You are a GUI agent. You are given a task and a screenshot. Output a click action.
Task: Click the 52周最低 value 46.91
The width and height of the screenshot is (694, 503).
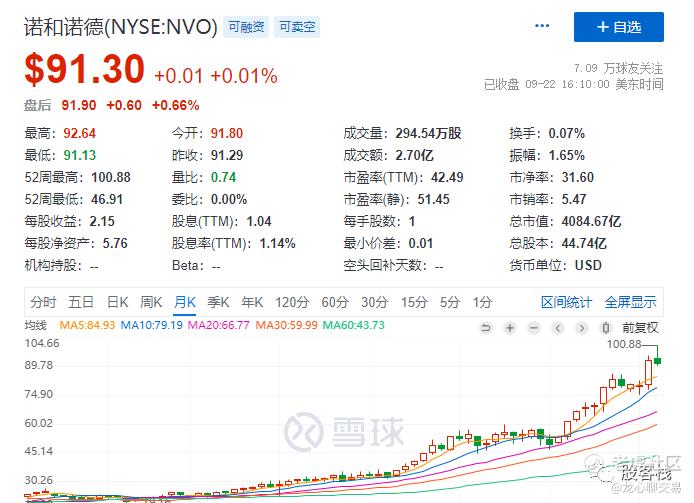[x=107, y=199]
